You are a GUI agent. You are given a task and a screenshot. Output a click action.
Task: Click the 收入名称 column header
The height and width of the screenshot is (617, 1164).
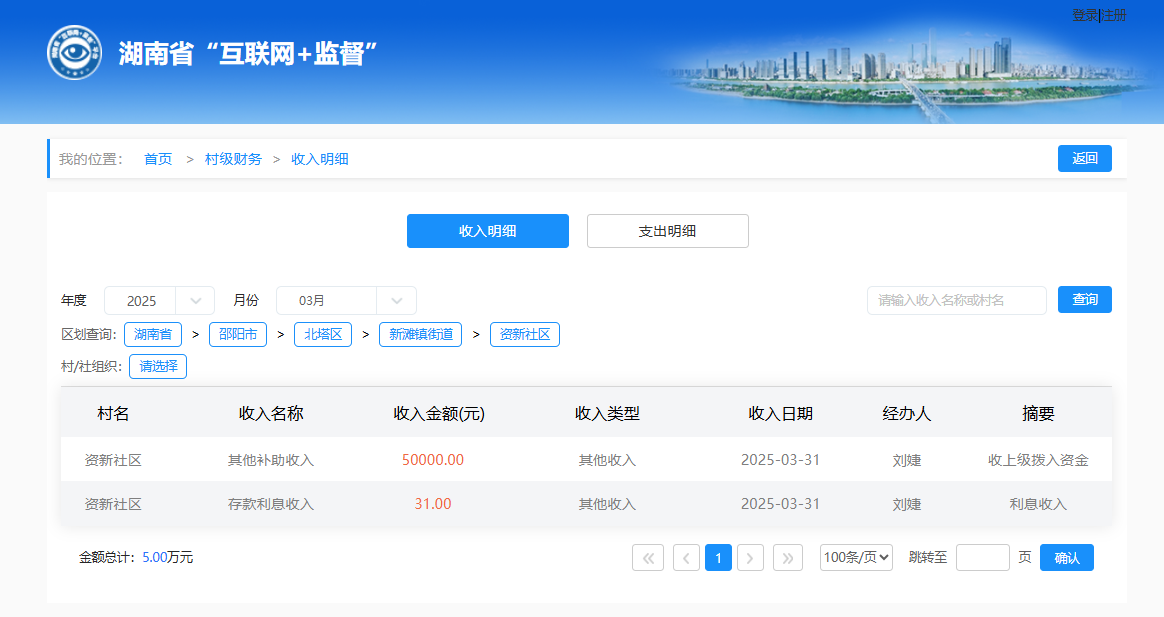[x=271, y=414]
